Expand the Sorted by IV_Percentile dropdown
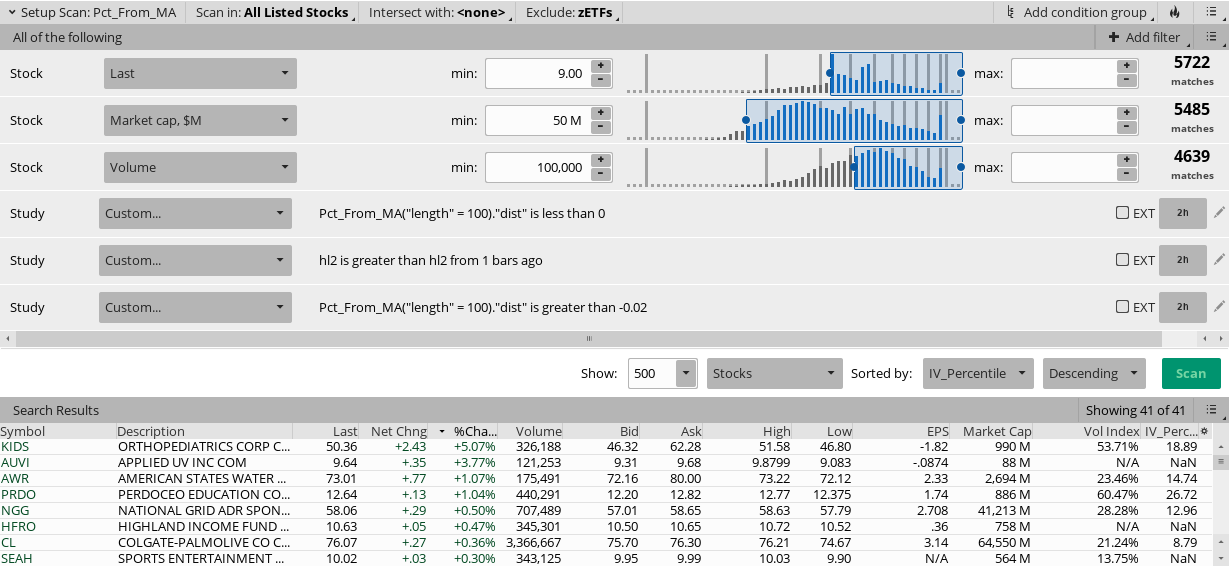This screenshot has height=566, width=1229. click(977, 374)
